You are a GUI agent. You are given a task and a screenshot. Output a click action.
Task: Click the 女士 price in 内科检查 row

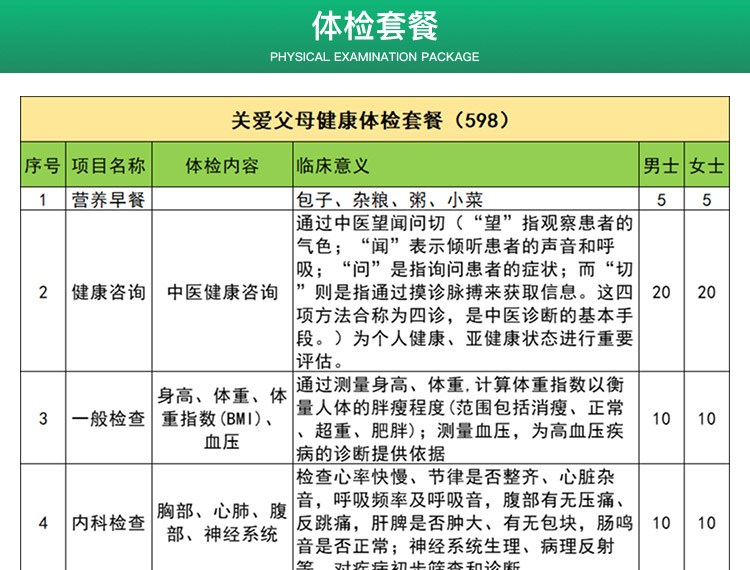click(x=706, y=522)
